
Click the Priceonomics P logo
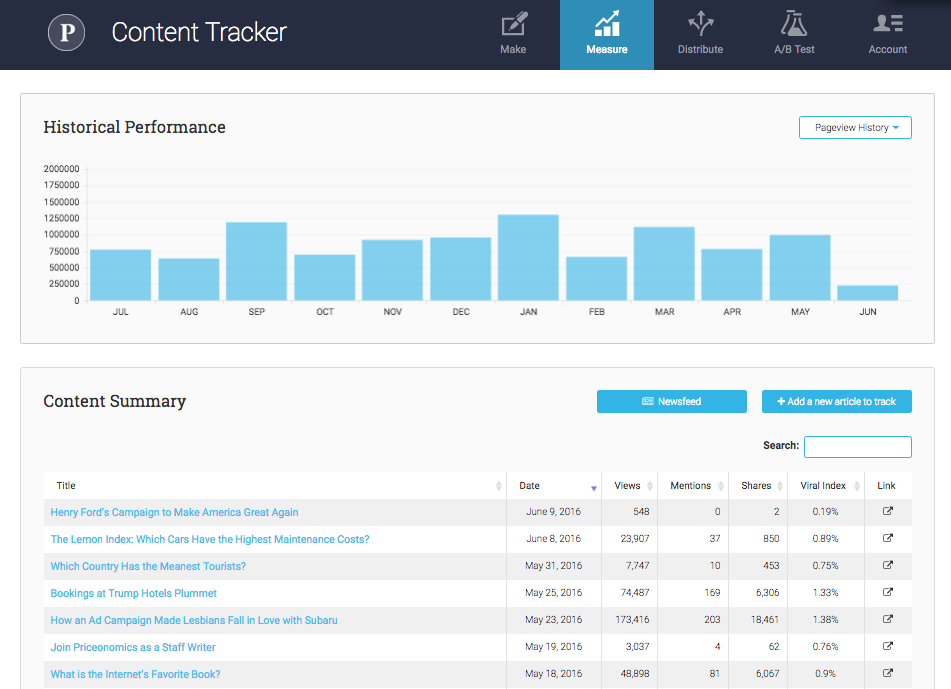pyautogui.click(x=66, y=32)
